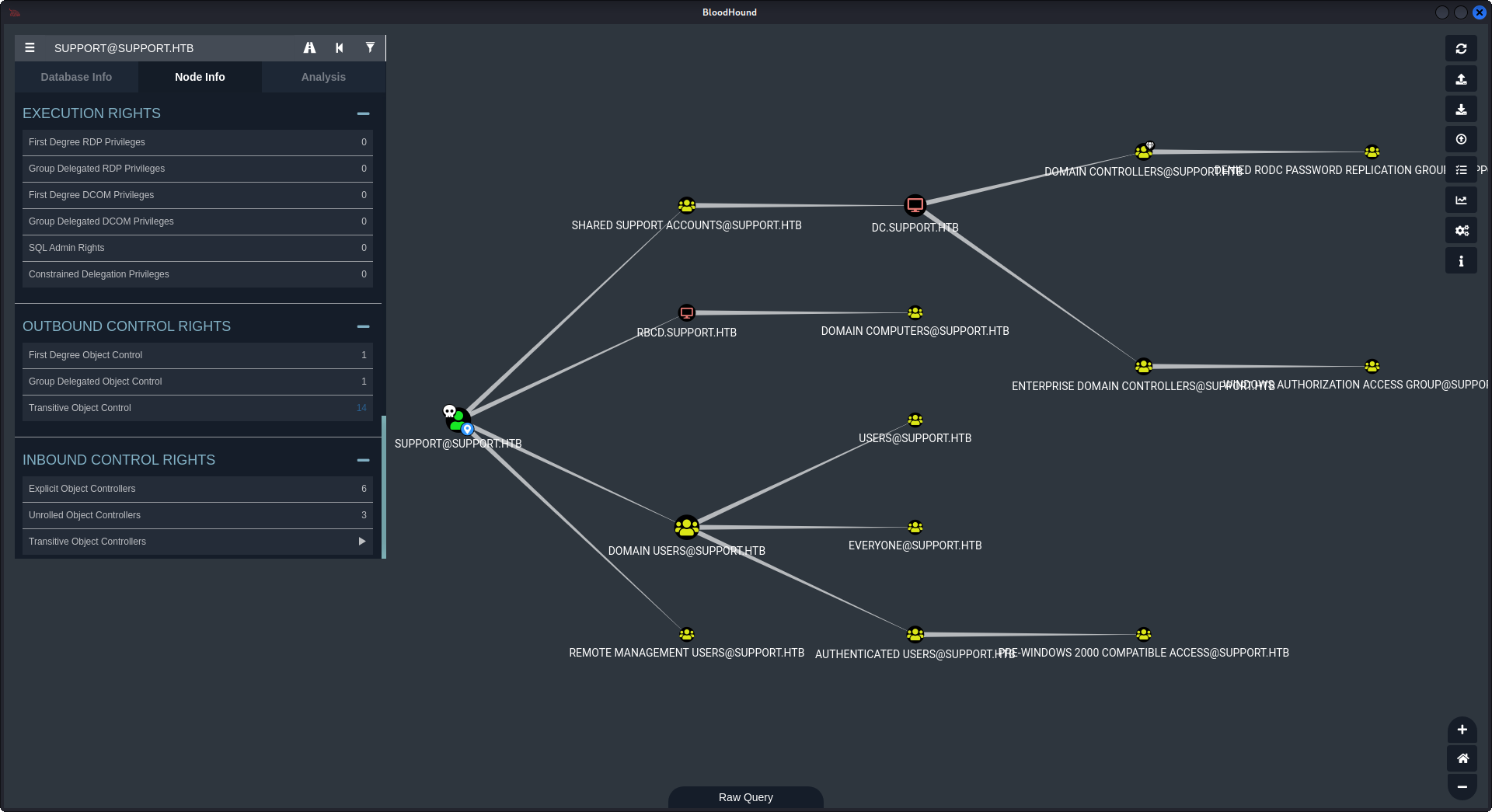Select the DOMAIN CONTROLLERS group node

(x=1143, y=151)
